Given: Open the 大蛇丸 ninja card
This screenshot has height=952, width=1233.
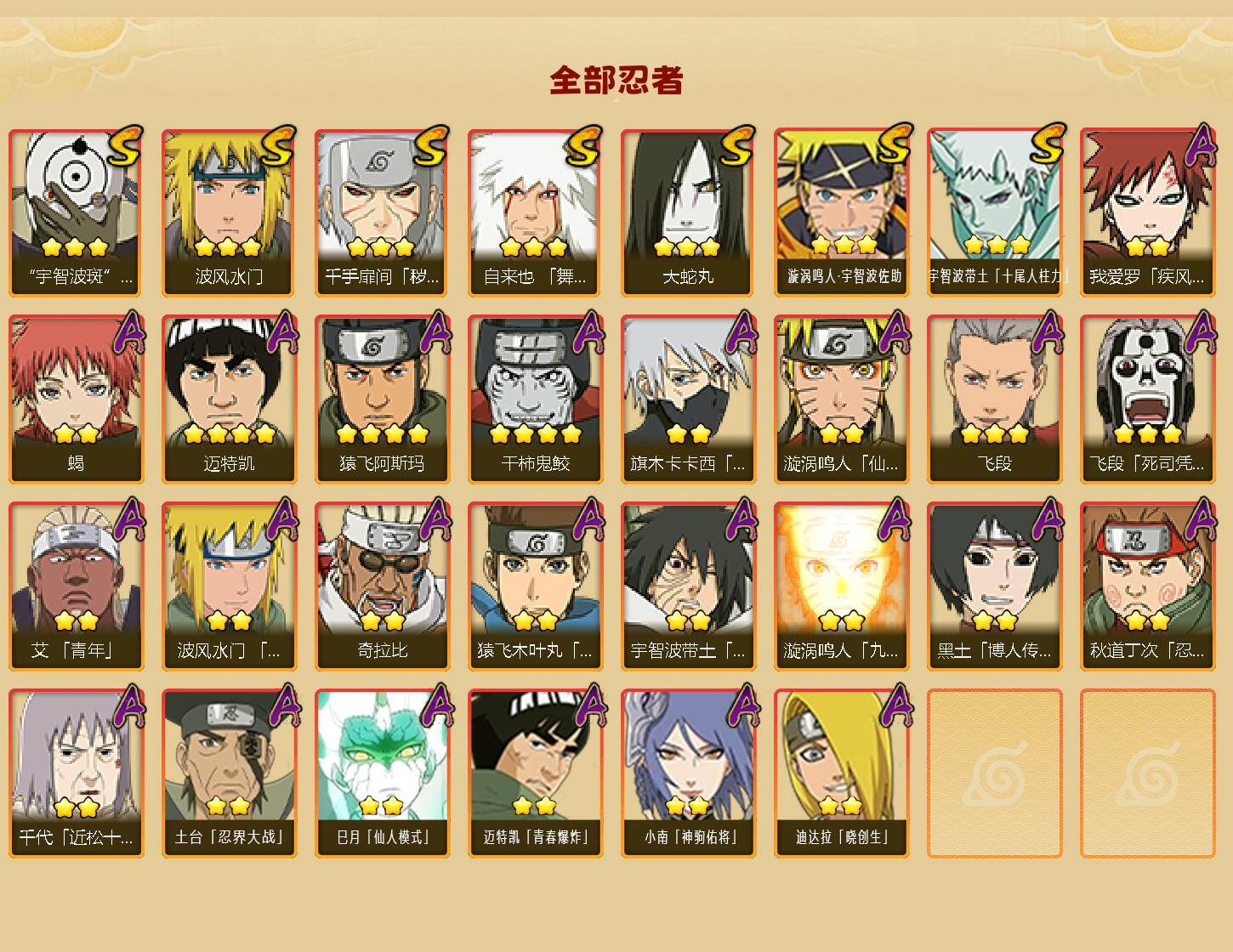Looking at the screenshot, I should coord(689,212).
